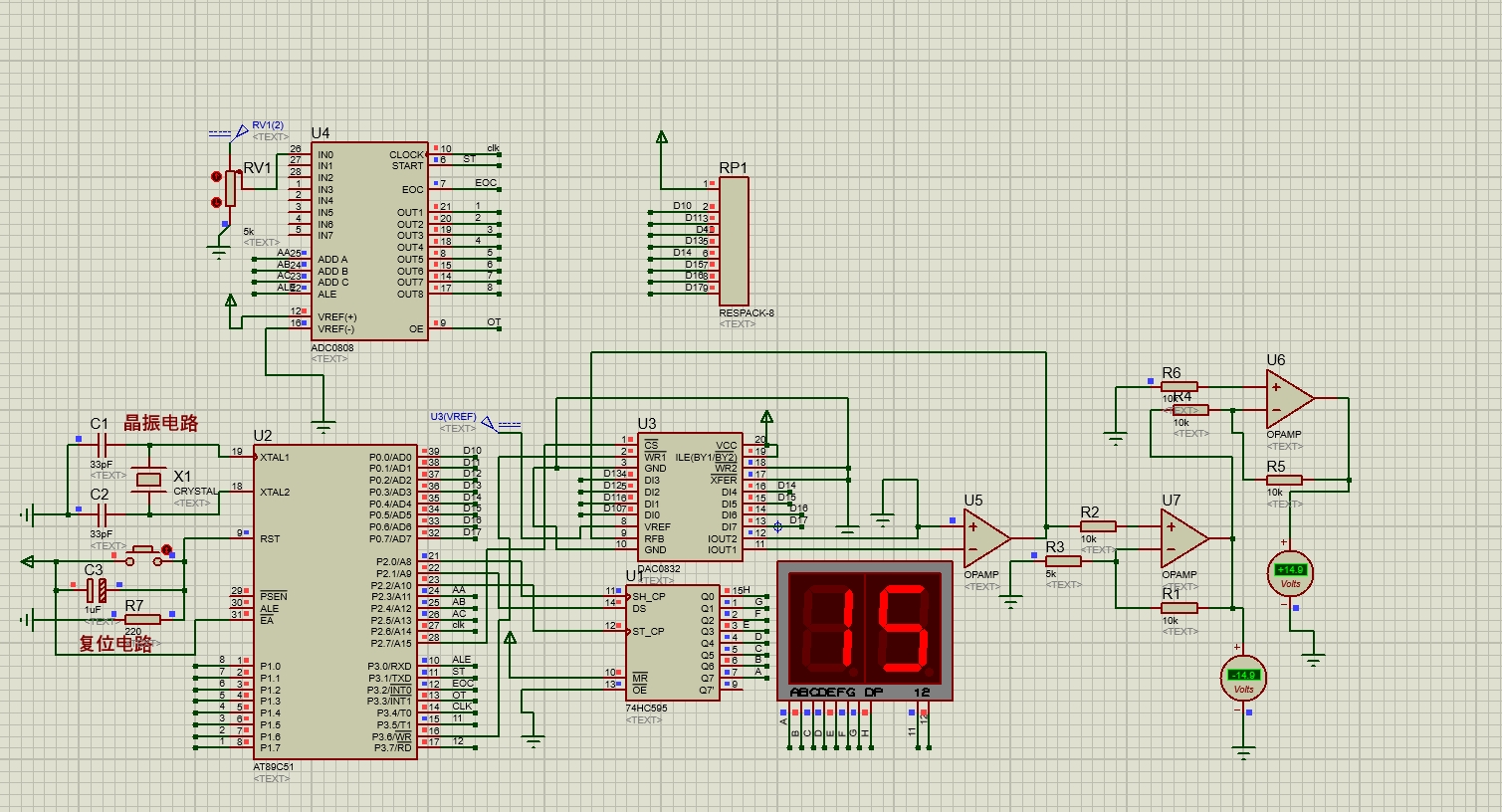Click the 74HC595 part name label

646,709
